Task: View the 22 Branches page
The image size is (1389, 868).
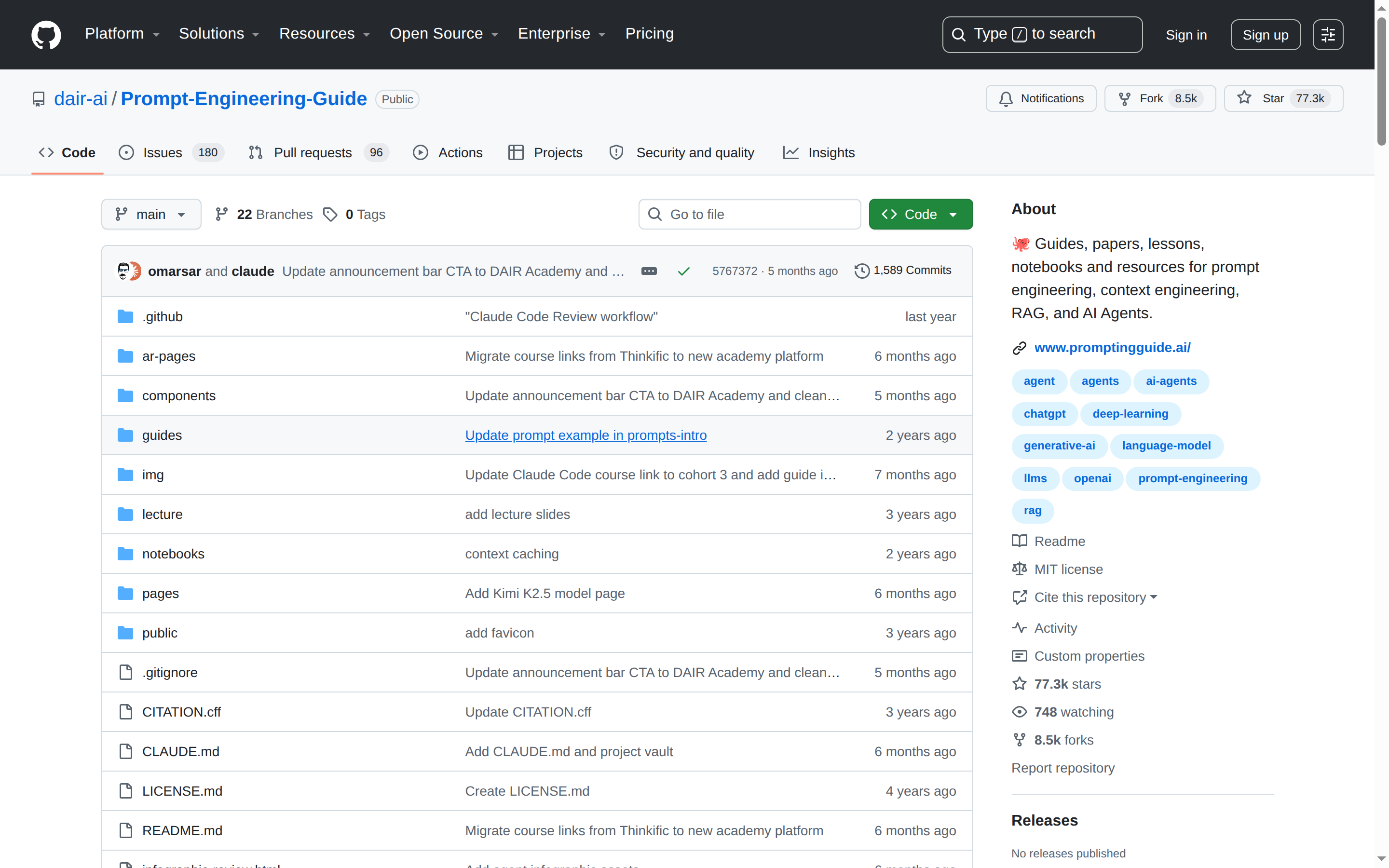Action: coord(264,214)
